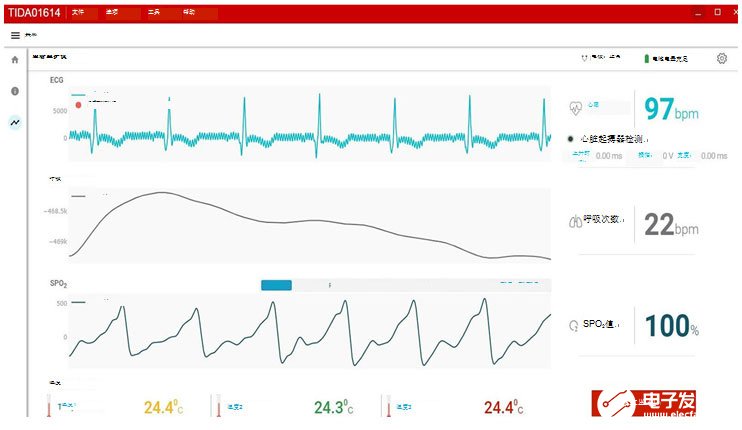This screenshot has height=430, width=742.
Task: Click the first 0.00 ms pacemaker value
Action: pos(609,156)
